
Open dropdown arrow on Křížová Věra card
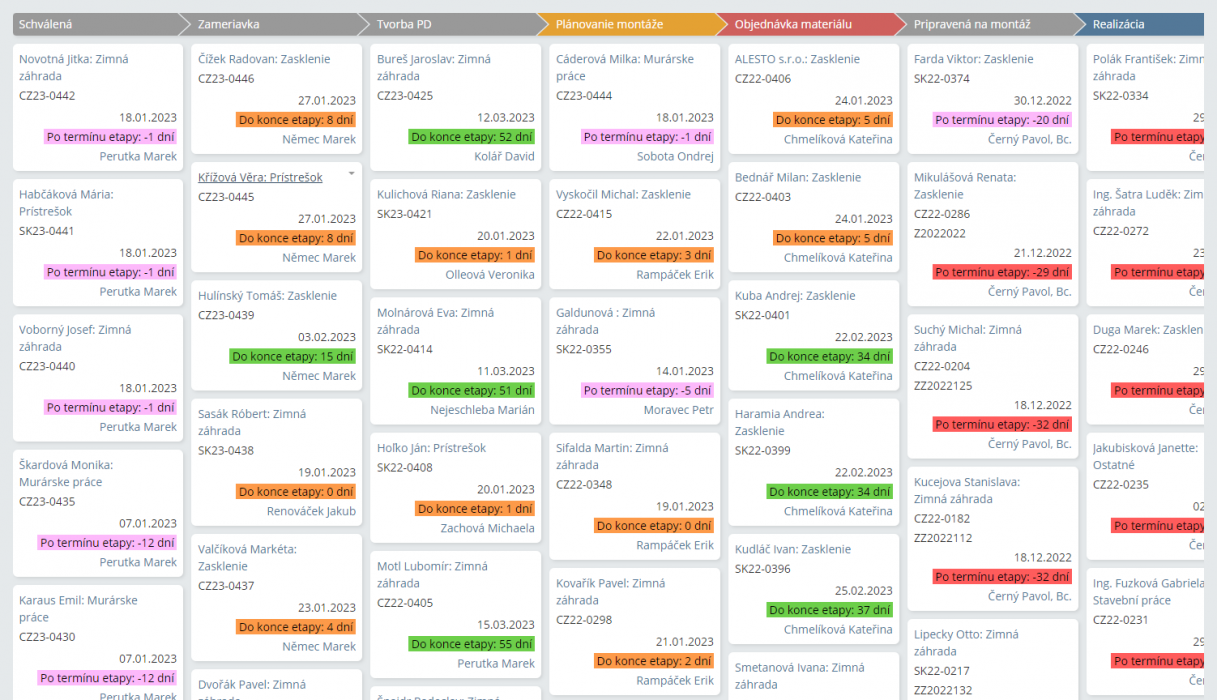(351, 174)
